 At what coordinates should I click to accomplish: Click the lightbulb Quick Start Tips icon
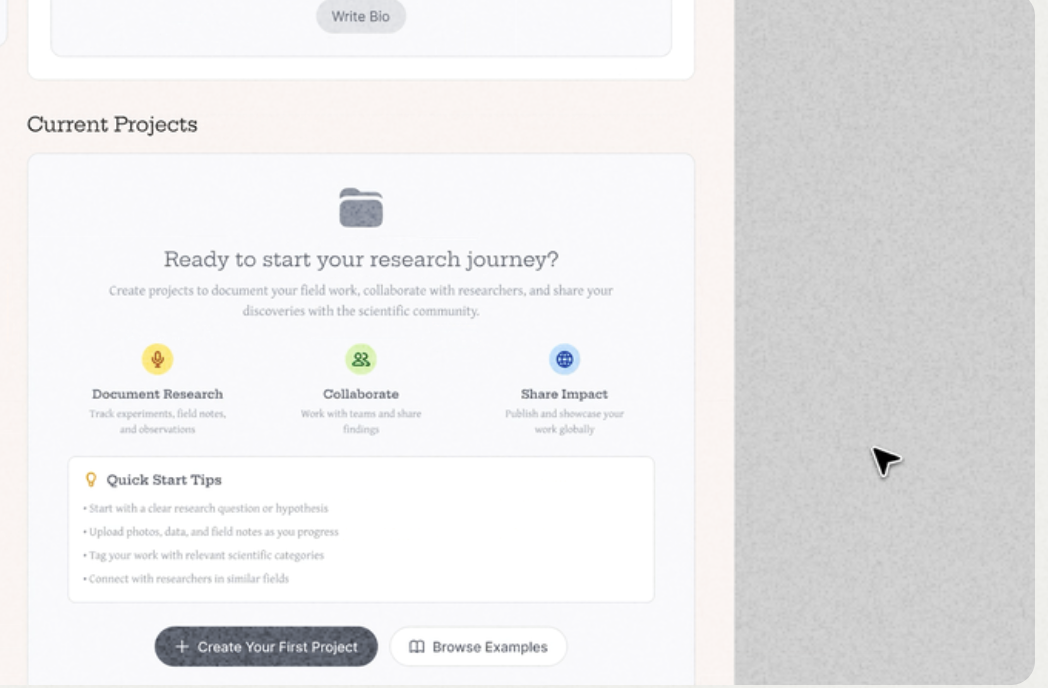point(92,480)
